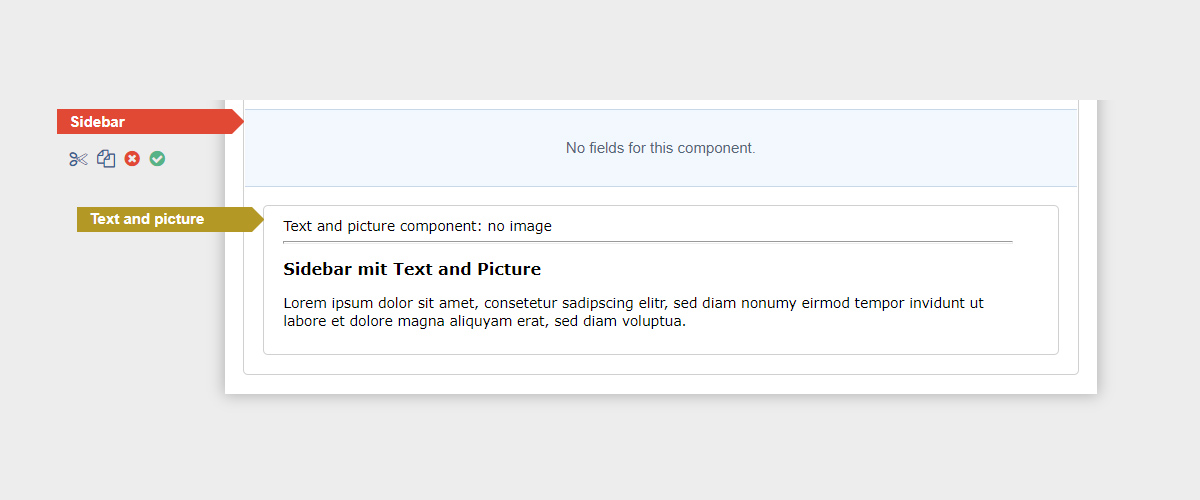The image size is (1200, 500).
Task: Click the horizontal rule under the placeholder text
Action: 647,242
